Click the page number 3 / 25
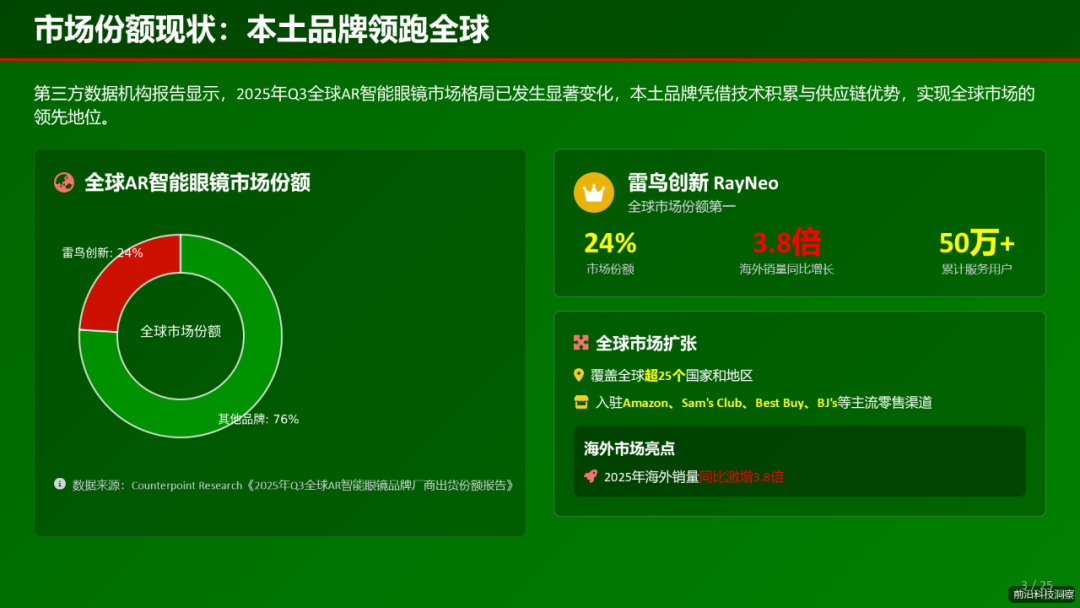 [1037, 585]
